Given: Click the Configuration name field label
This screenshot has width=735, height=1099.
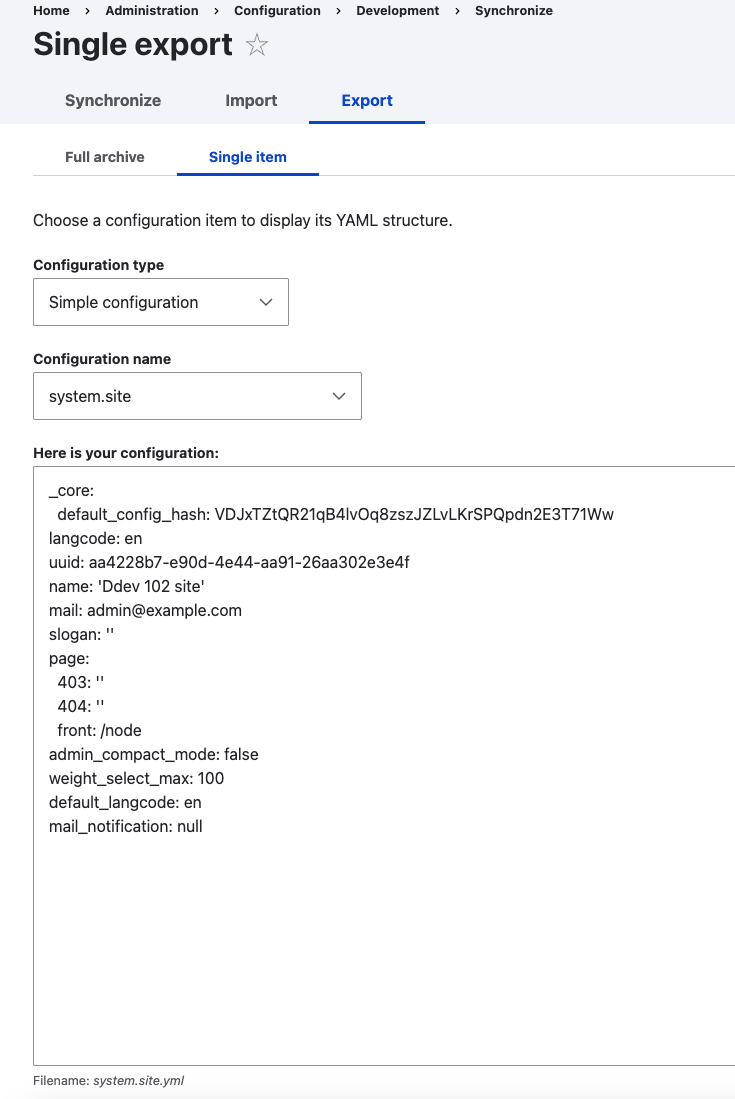Looking at the screenshot, I should [102, 359].
